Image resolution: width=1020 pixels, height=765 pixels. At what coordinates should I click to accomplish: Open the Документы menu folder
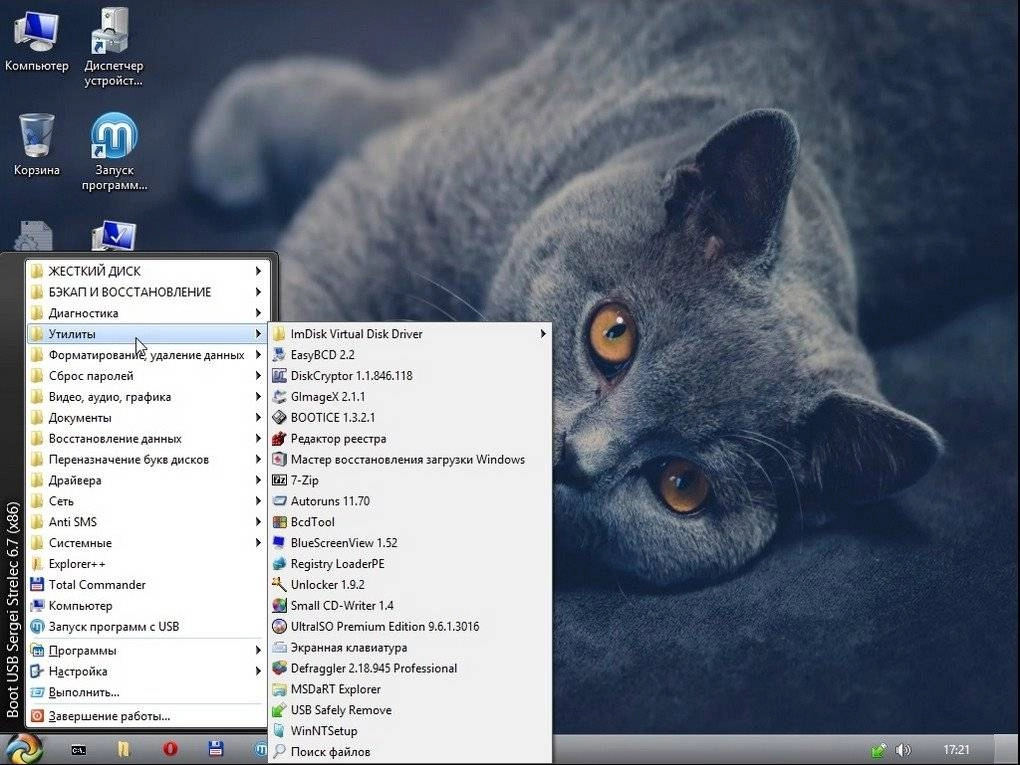(146, 417)
